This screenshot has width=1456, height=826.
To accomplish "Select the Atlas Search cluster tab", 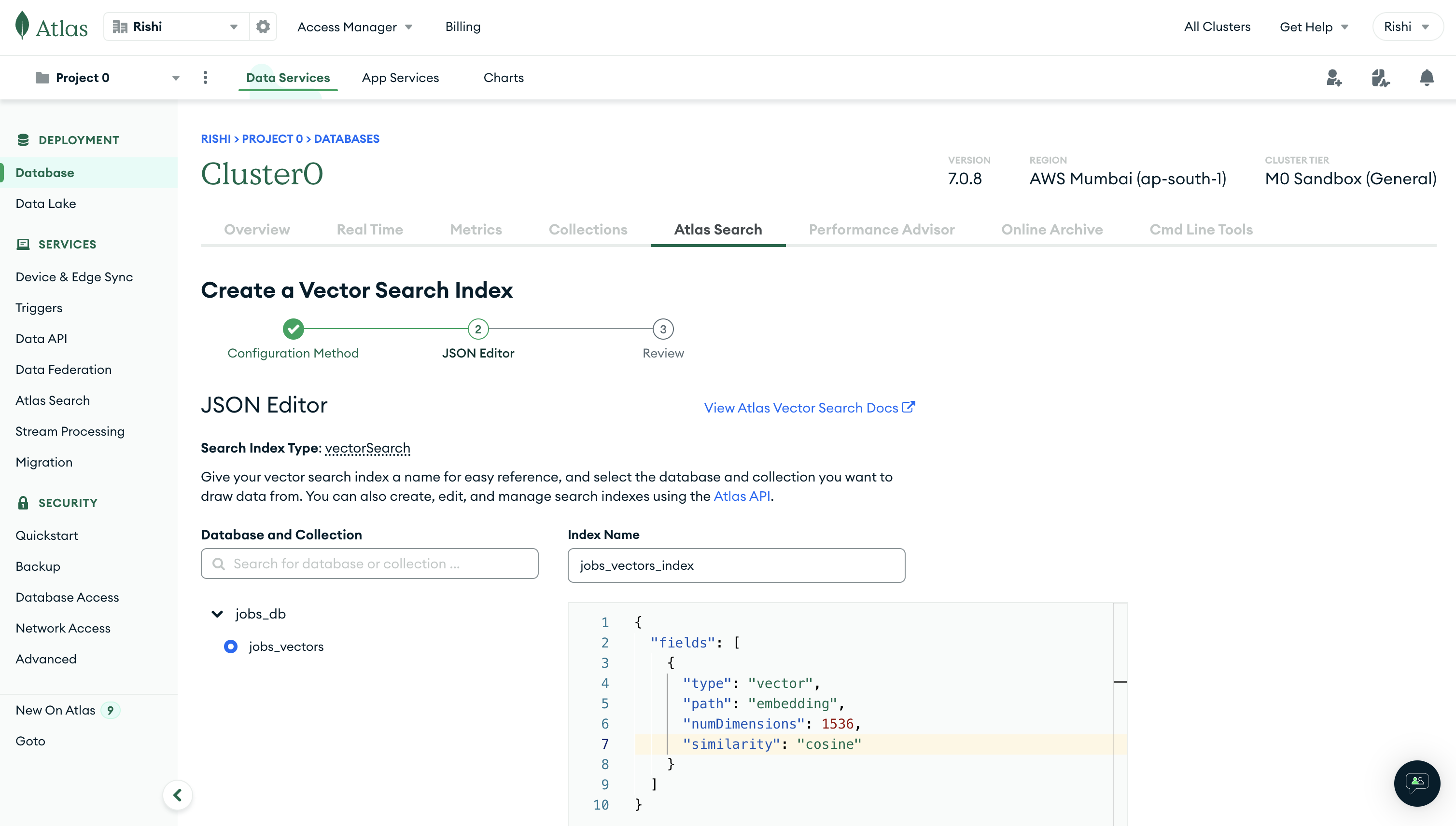I will [x=718, y=230].
